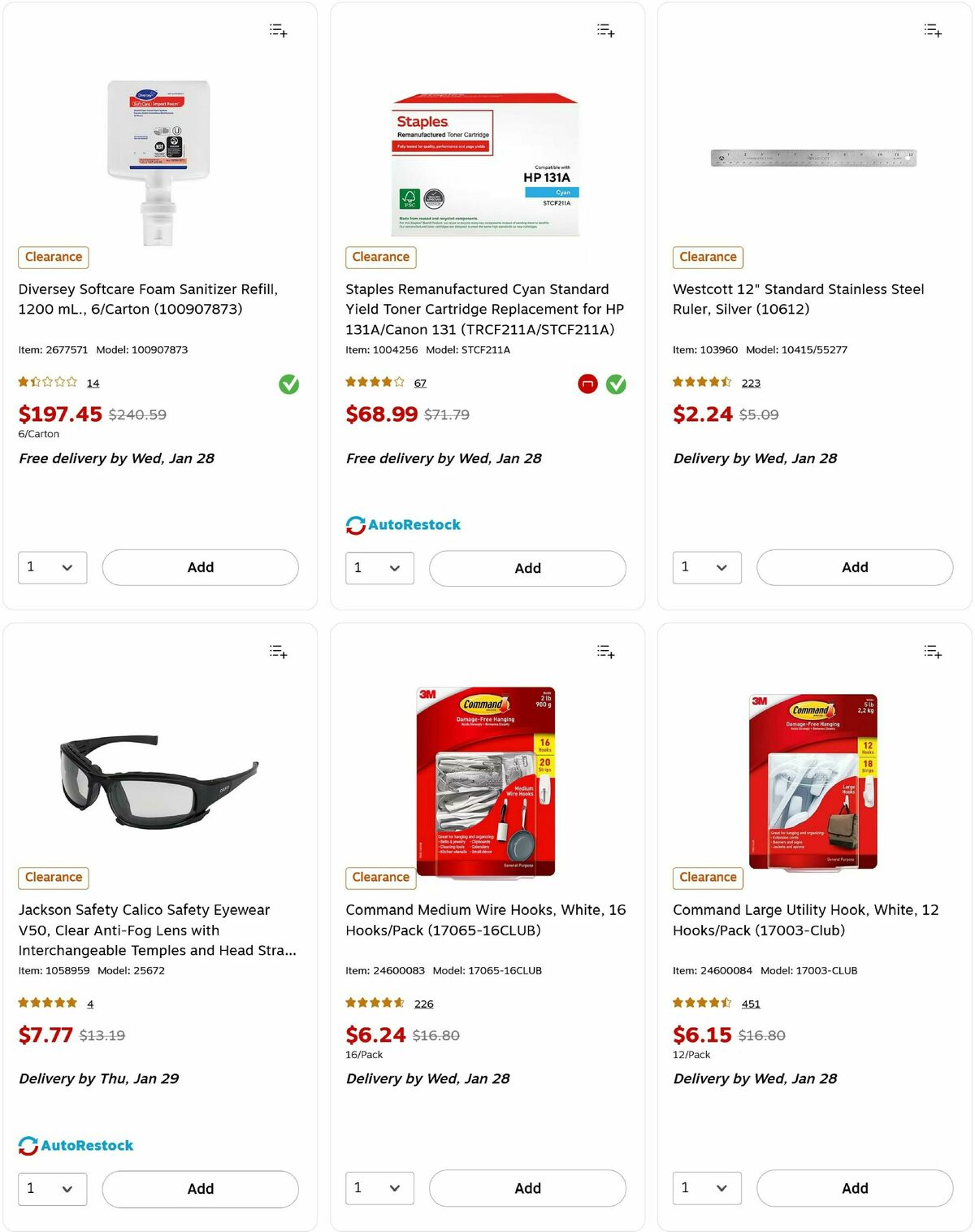
Task: Click the green in-stock checkmark on Diversey sanitizer
Action: point(289,384)
